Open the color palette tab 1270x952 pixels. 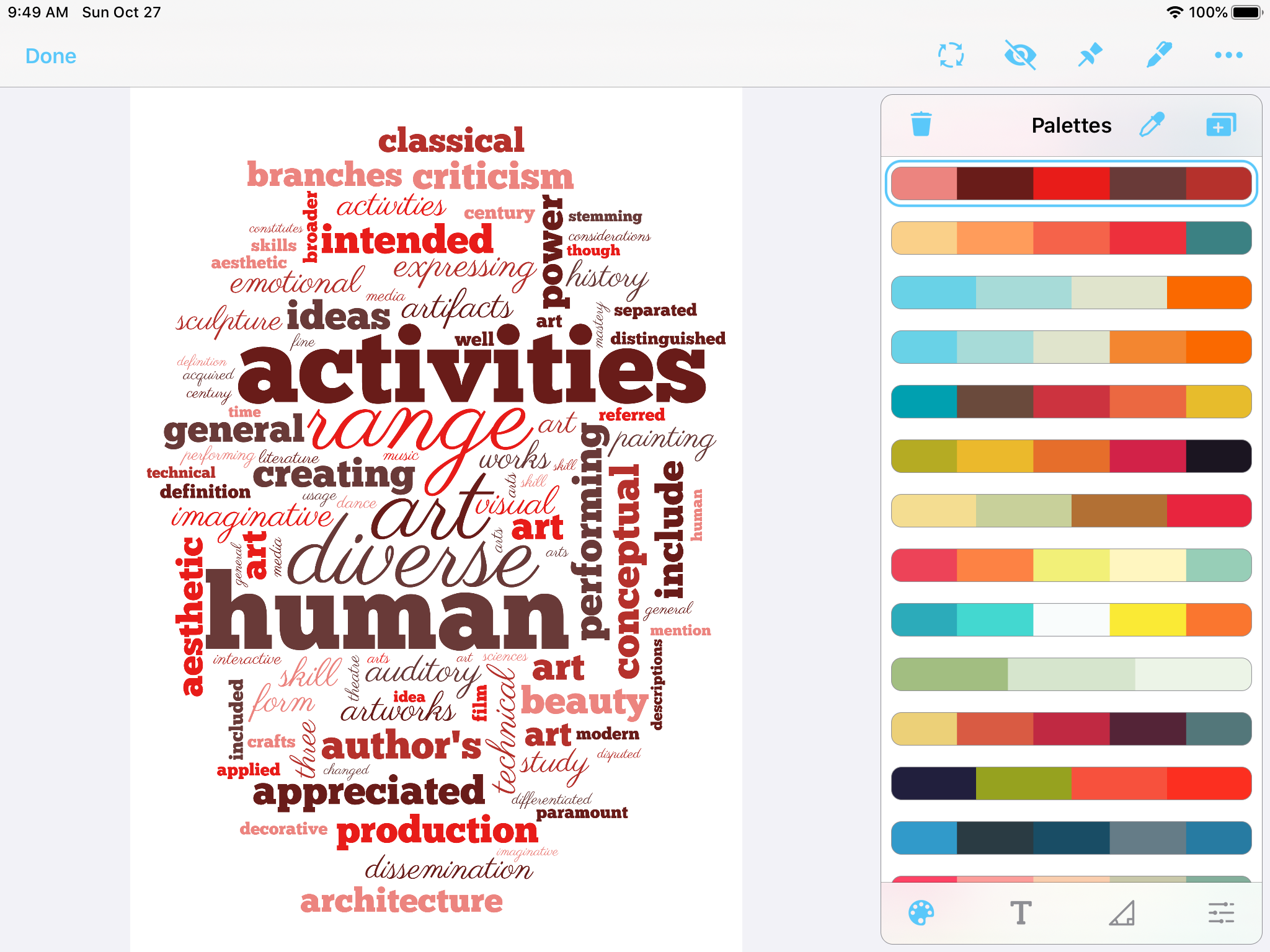click(921, 913)
